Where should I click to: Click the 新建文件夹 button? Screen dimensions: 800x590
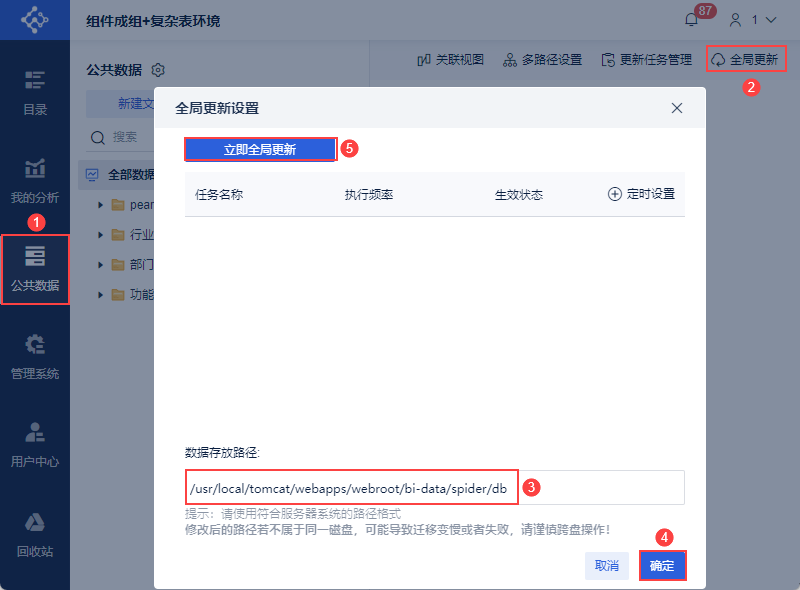[120, 104]
